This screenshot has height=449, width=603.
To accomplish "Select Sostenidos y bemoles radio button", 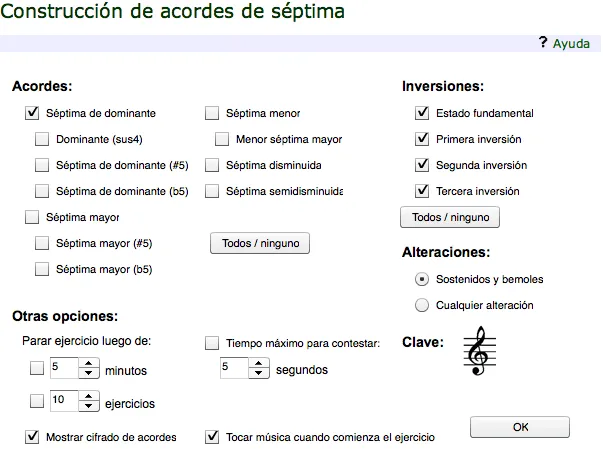I will tap(422, 279).
